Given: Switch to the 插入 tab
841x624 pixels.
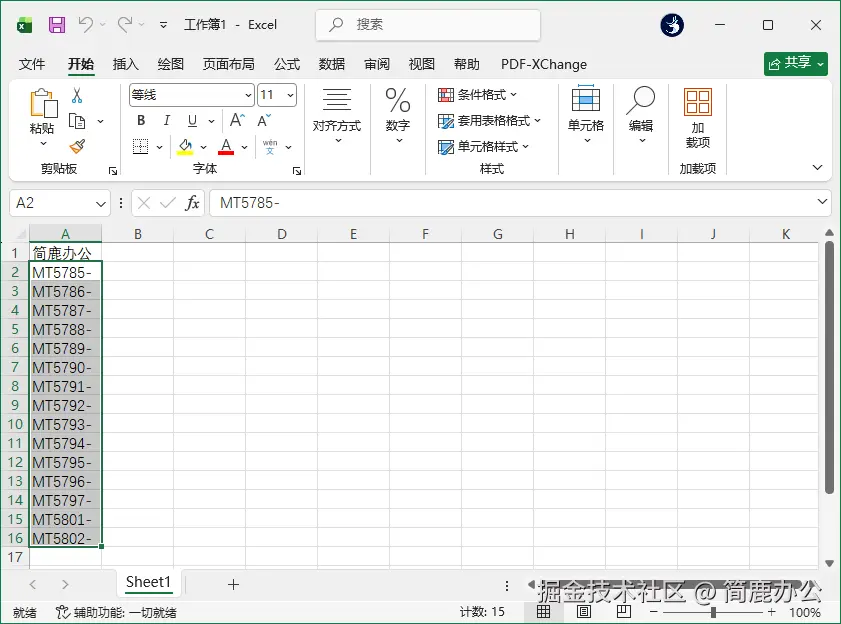Looking at the screenshot, I should tap(126, 64).
